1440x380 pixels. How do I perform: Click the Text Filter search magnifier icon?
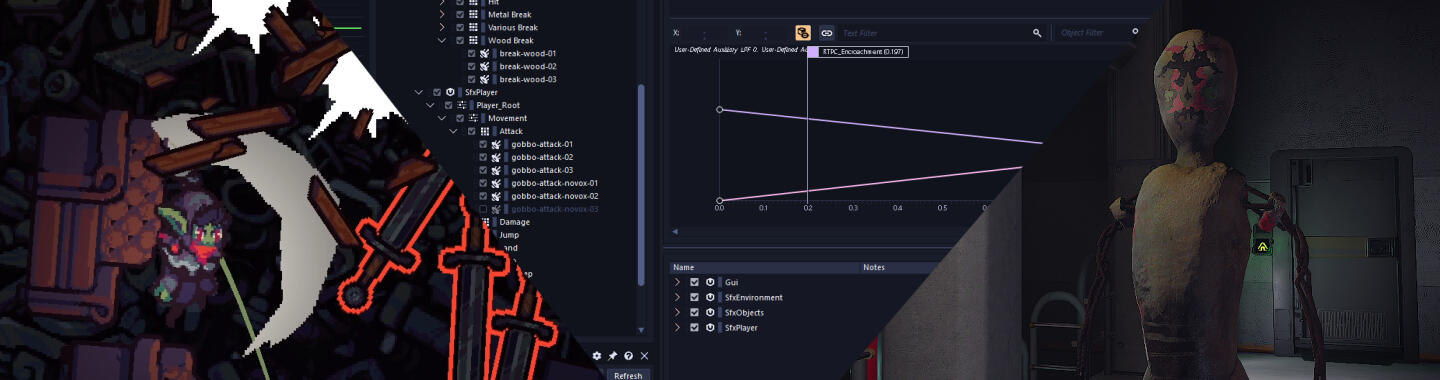(x=1037, y=33)
